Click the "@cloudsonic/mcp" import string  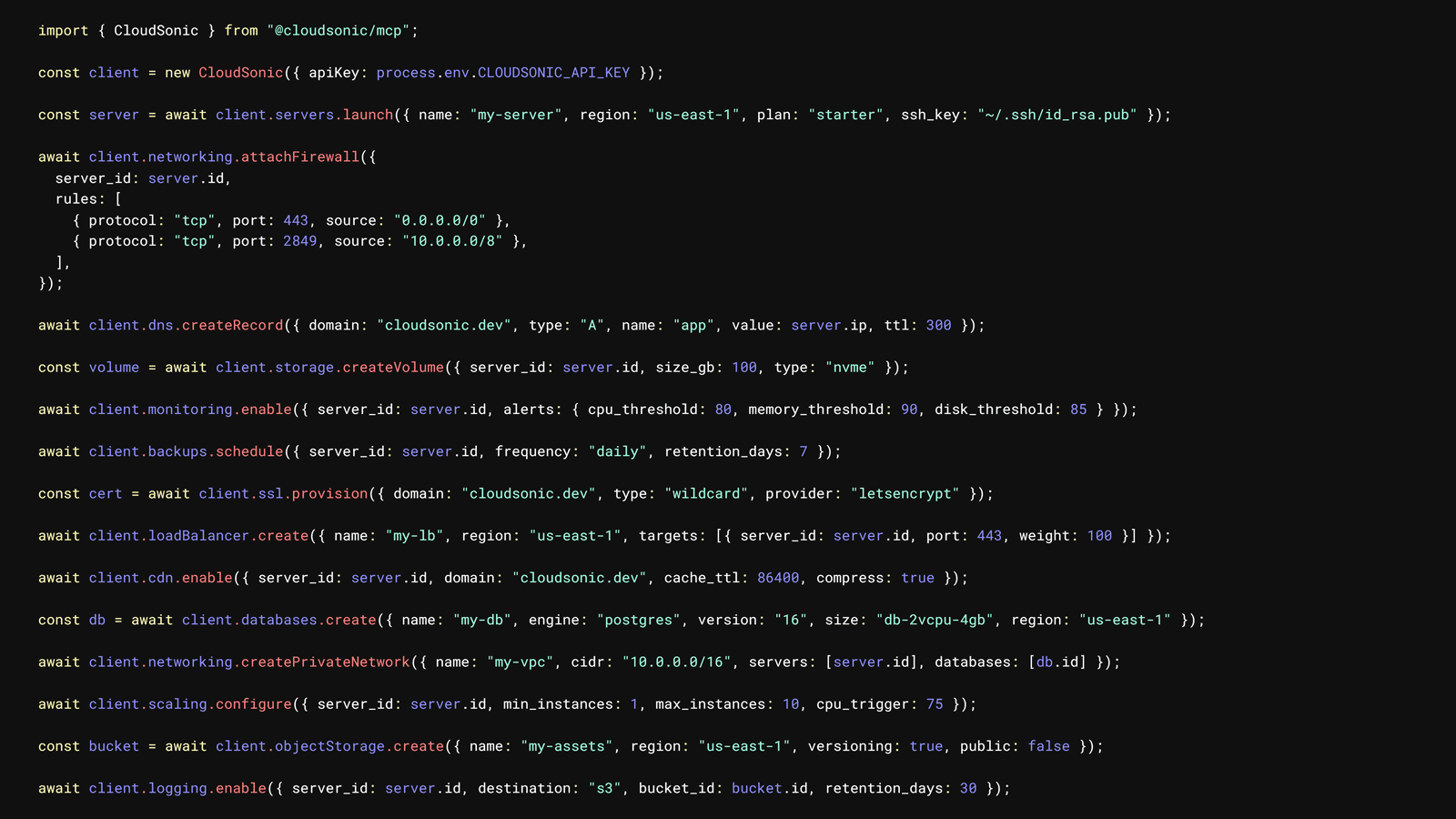339,31
